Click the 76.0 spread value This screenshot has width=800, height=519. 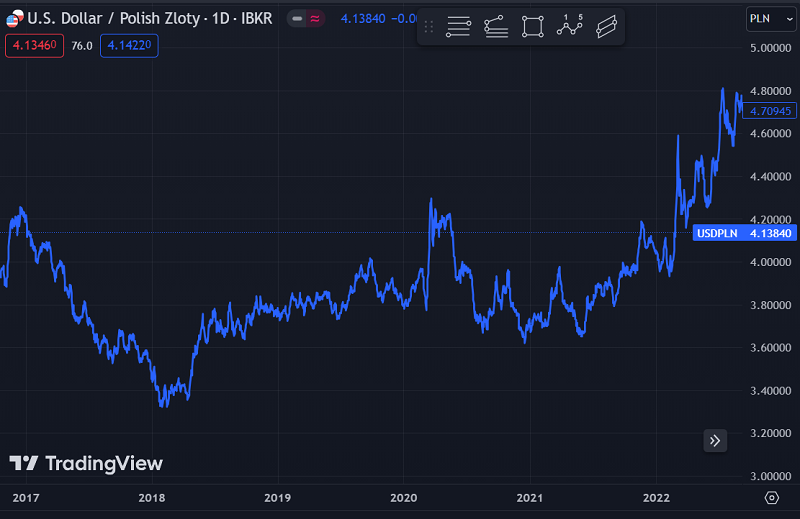click(x=82, y=45)
